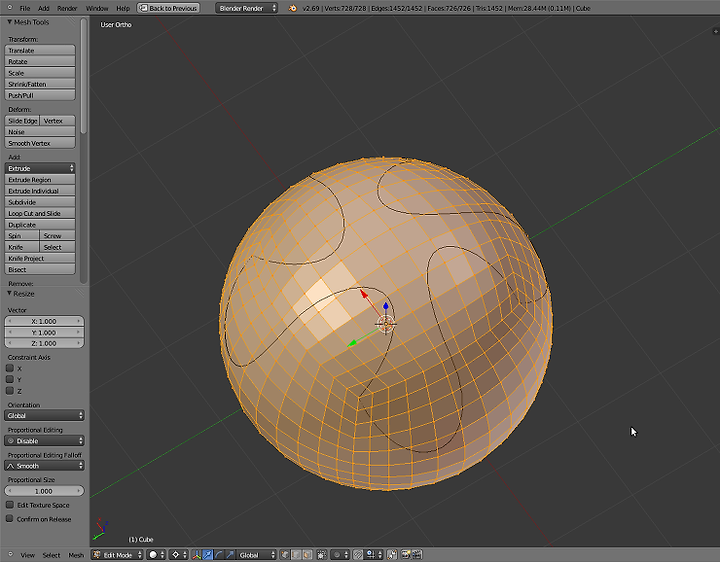Click the Mesh Tools panel scrollbar

[x=83, y=76]
